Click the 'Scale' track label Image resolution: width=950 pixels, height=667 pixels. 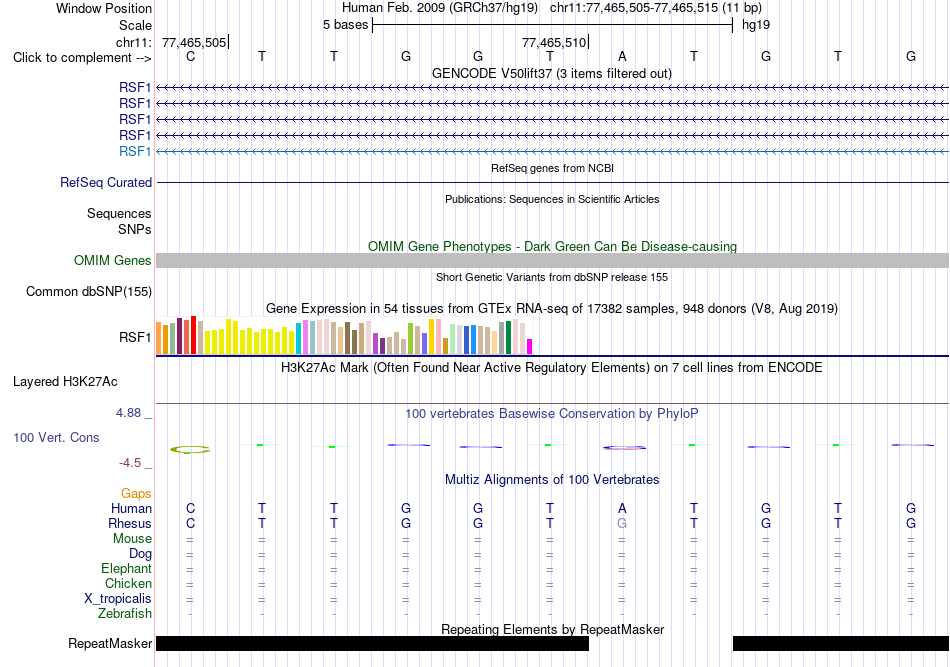tap(135, 25)
